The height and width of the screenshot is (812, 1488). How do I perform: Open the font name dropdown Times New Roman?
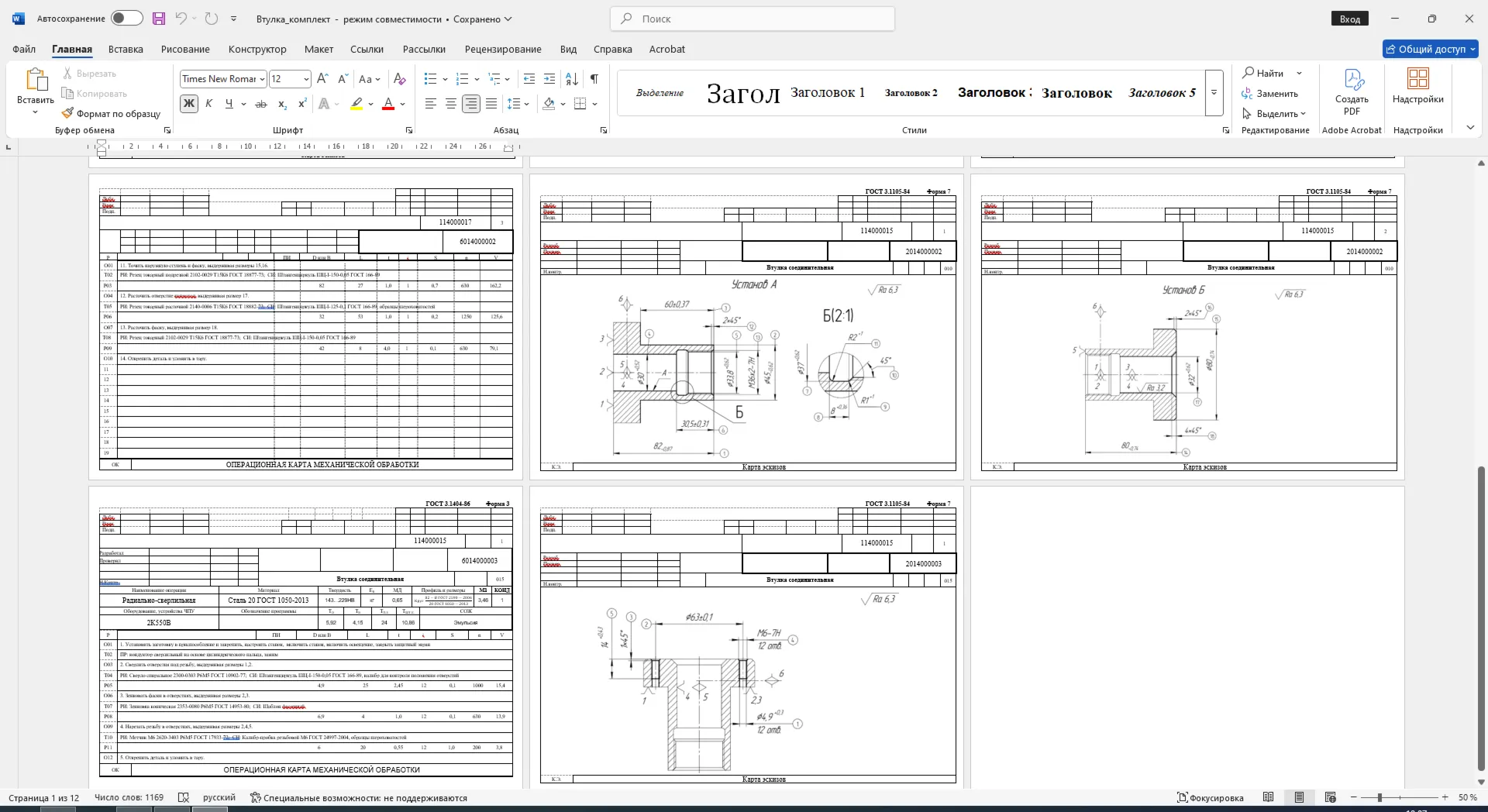click(x=263, y=79)
